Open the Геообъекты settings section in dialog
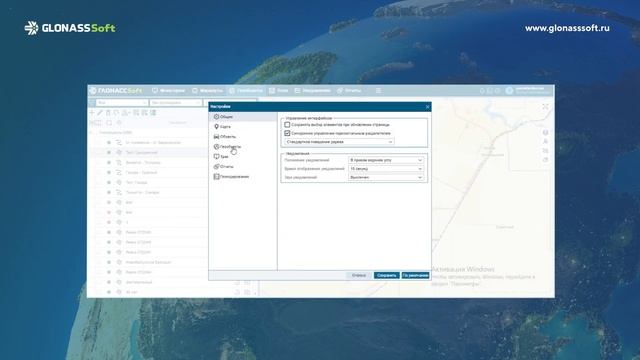This screenshot has height=360, width=640. 242,147
